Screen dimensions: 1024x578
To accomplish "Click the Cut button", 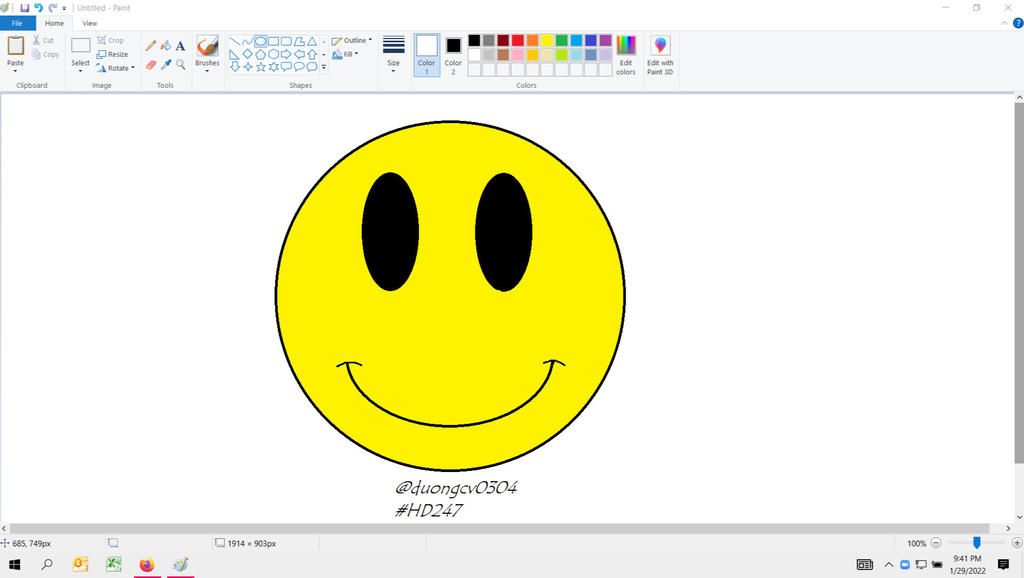I will point(43,40).
